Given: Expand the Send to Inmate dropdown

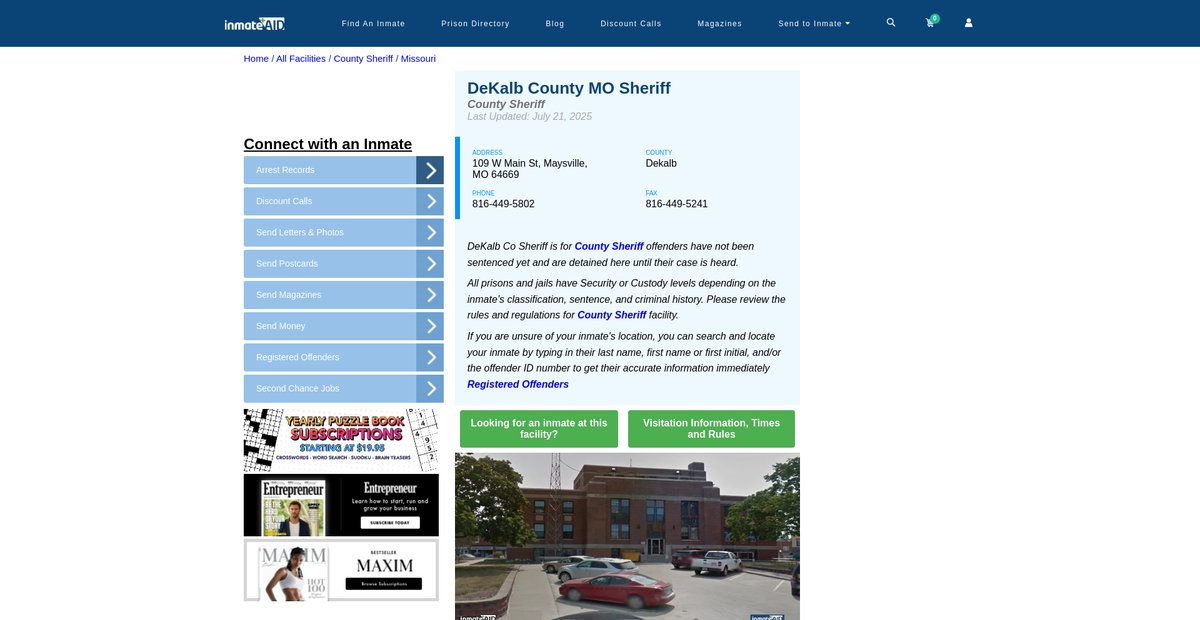Looking at the screenshot, I should tap(814, 23).
